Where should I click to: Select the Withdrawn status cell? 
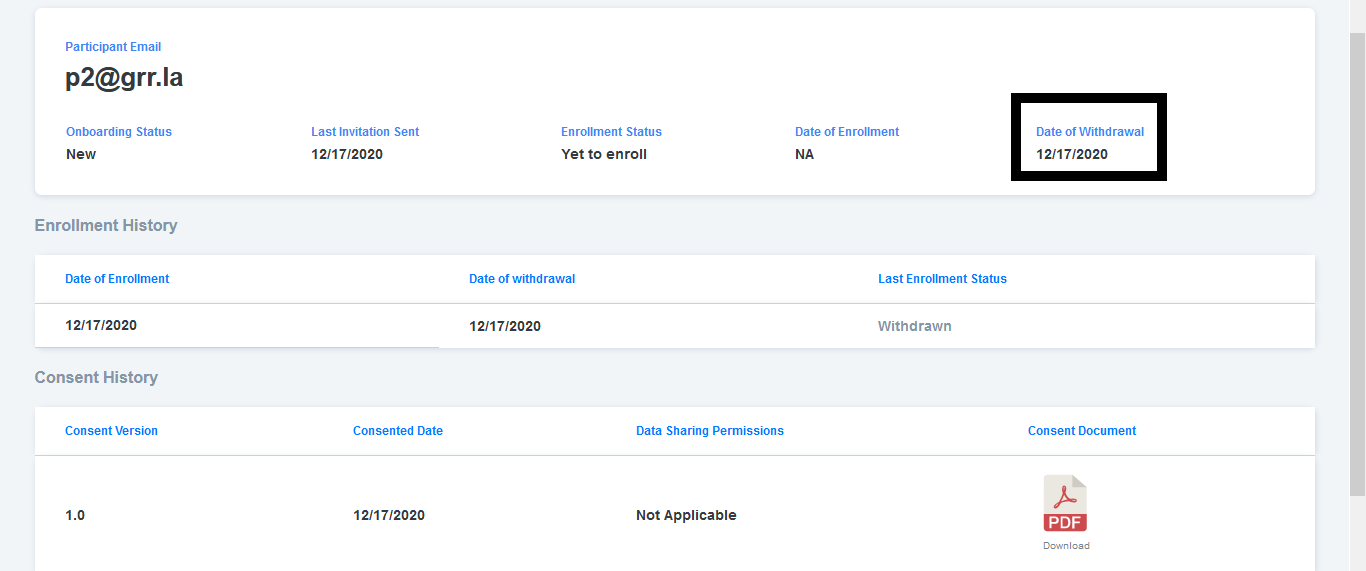click(x=915, y=326)
